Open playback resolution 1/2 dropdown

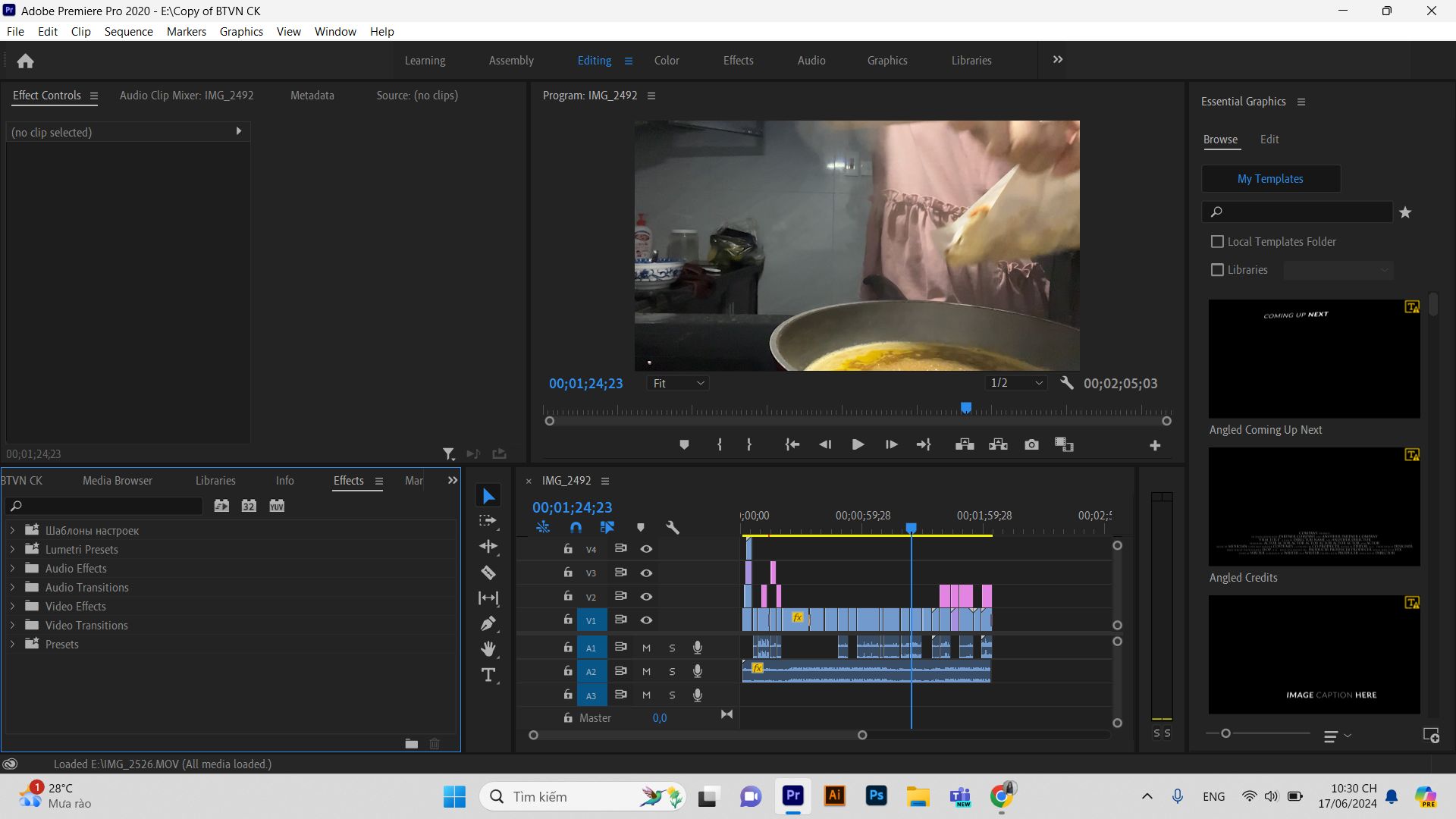pyautogui.click(x=1016, y=384)
